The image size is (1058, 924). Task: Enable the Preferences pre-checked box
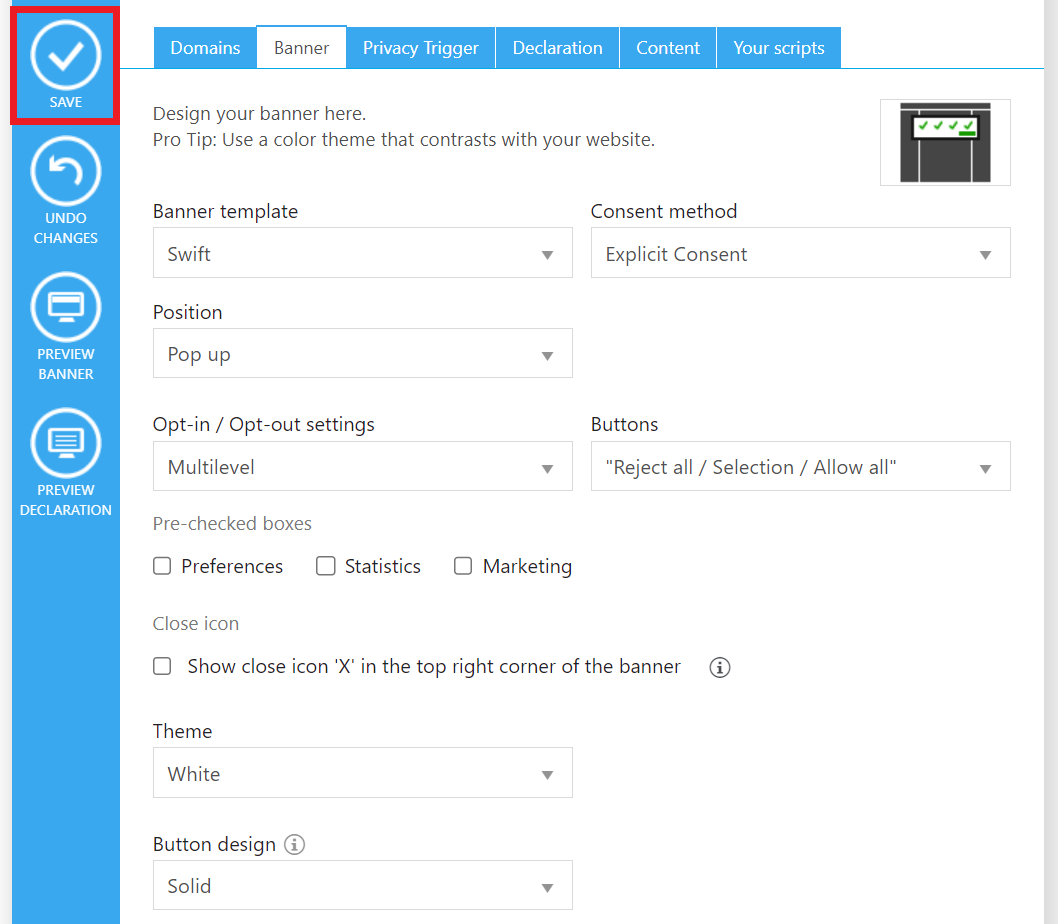tap(162, 567)
